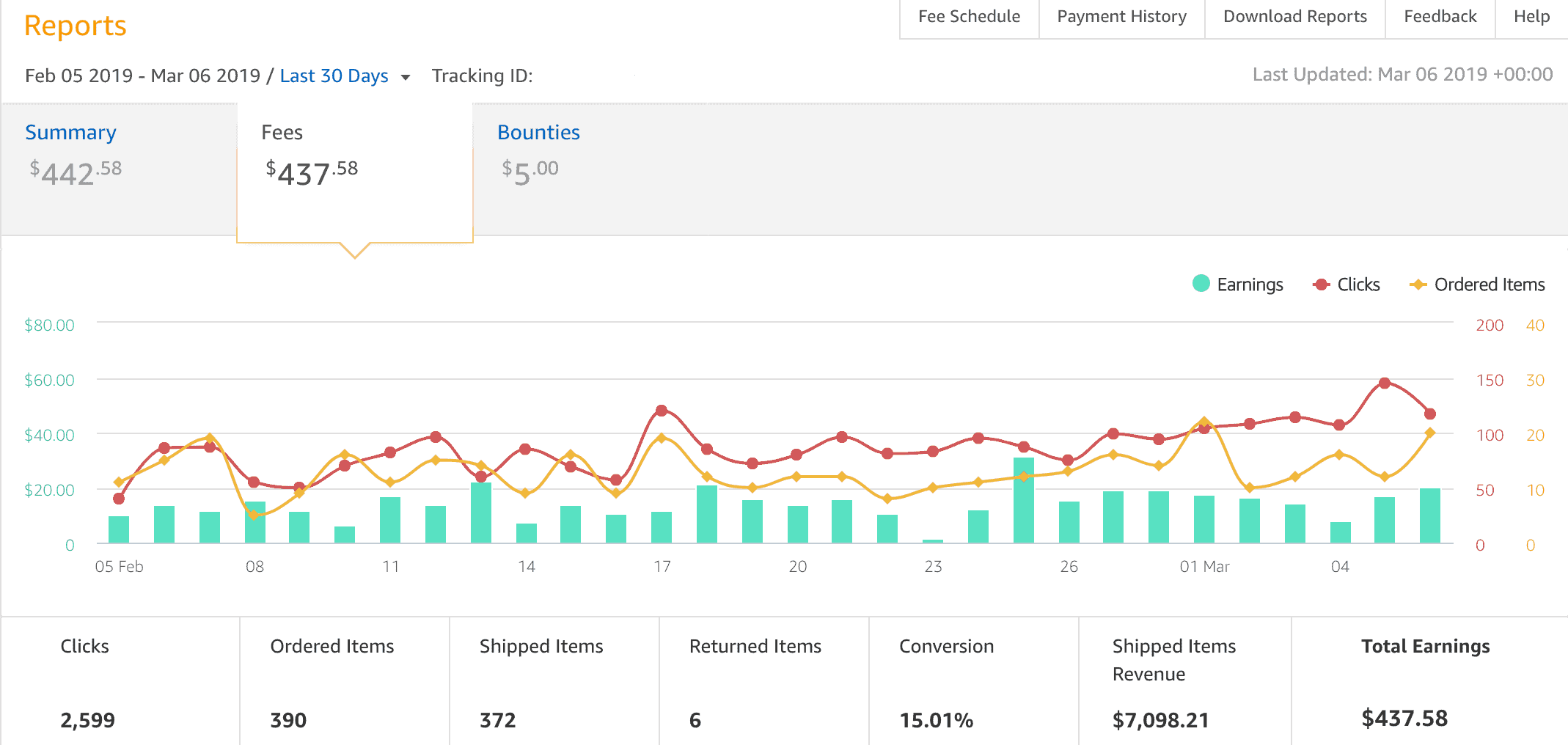Open the Last 30 Days selector

click(334, 76)
